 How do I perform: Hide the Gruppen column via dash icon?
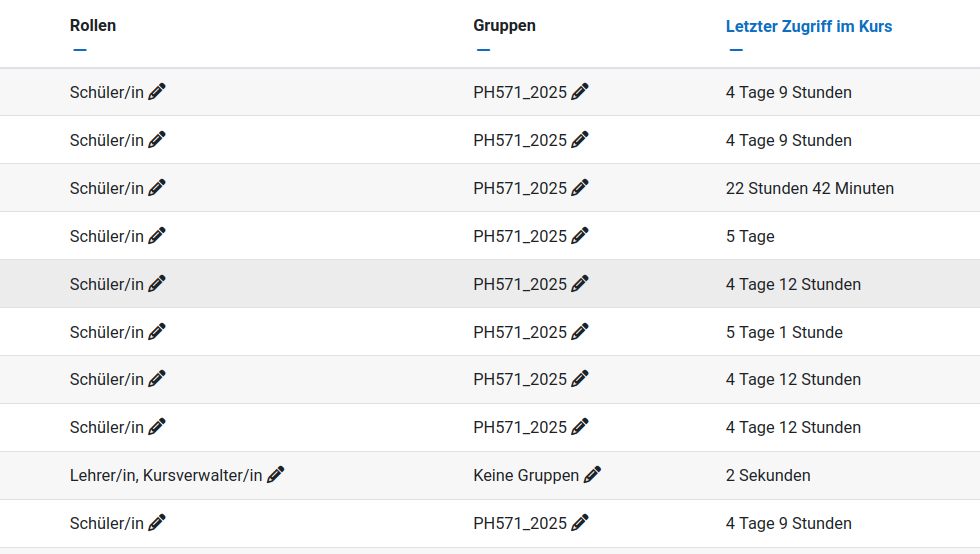pyautogui.click(x=483, y=50)
